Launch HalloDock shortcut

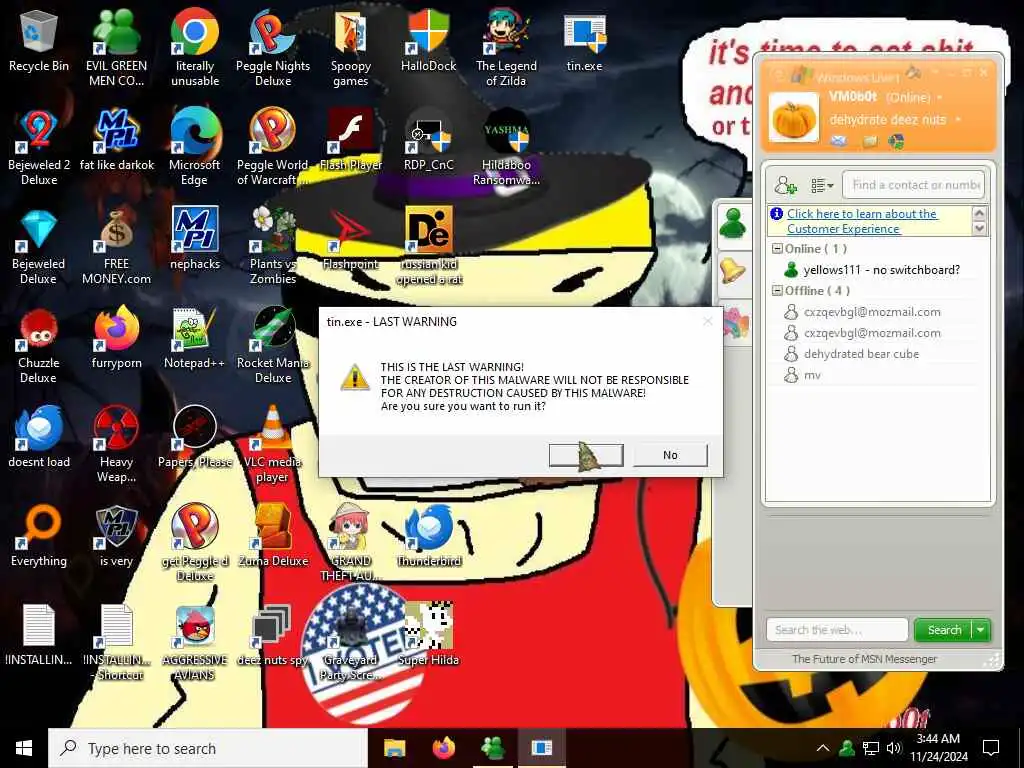tap(428, 40)
